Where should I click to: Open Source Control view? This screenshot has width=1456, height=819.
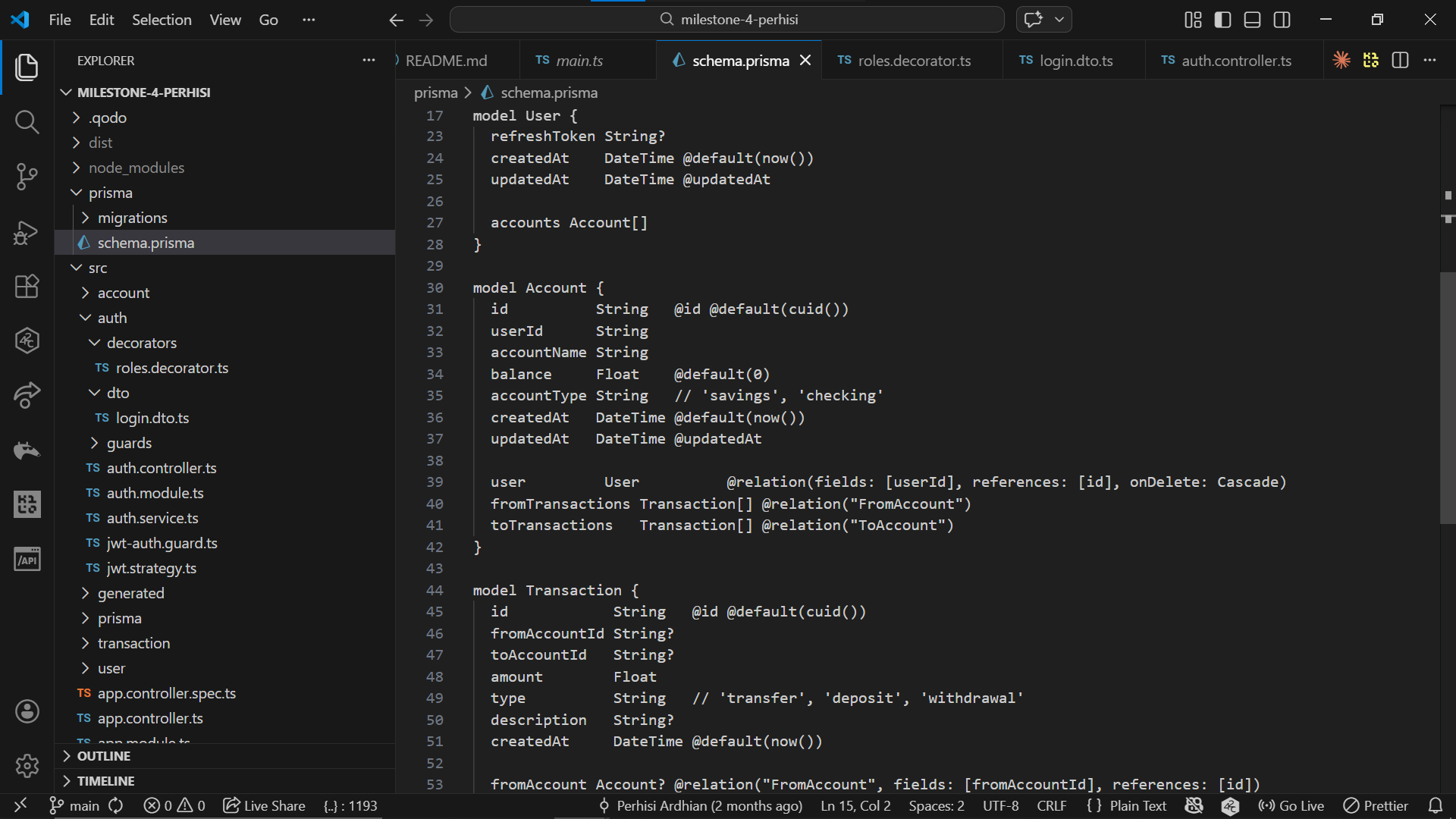click(27, 176)
